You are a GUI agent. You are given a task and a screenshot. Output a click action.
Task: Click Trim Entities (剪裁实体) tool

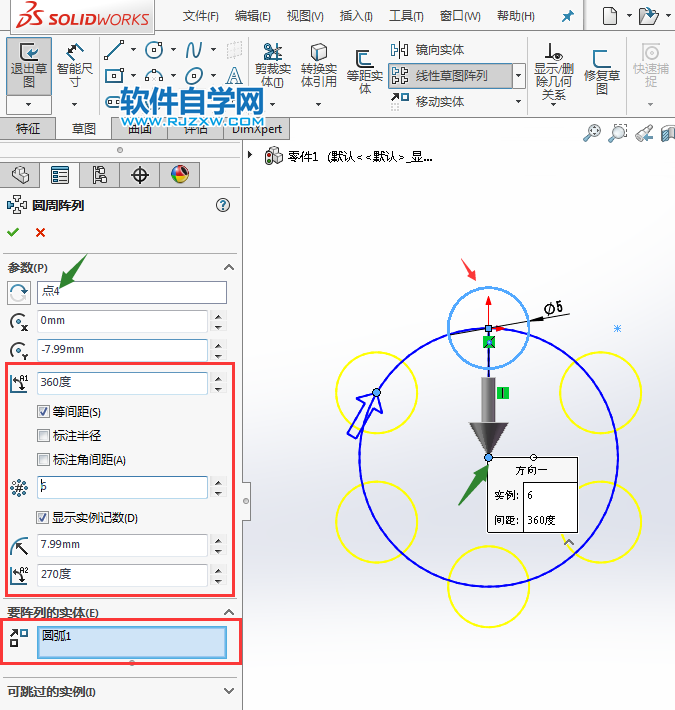[273, 66]
